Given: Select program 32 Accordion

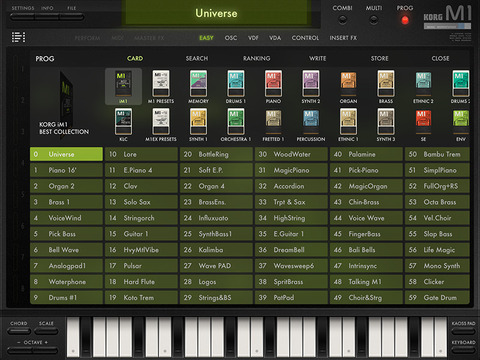Looking at the screenshot, I should pyautogui.click(x=291, y=186).
